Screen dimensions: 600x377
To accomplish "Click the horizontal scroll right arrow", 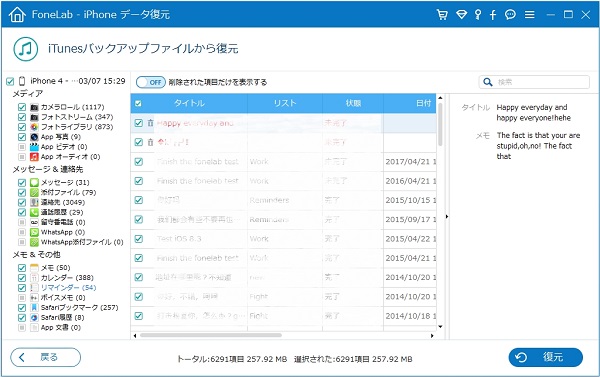I will [x=432, y=336].
